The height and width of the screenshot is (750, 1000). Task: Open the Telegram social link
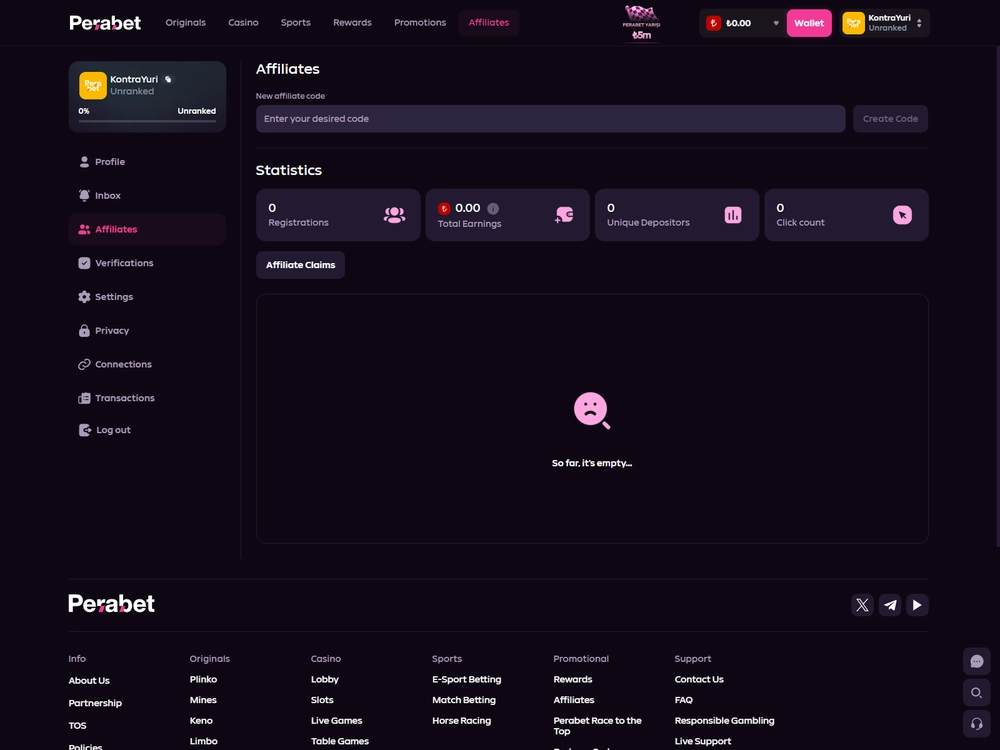click(x=890, y=605)
